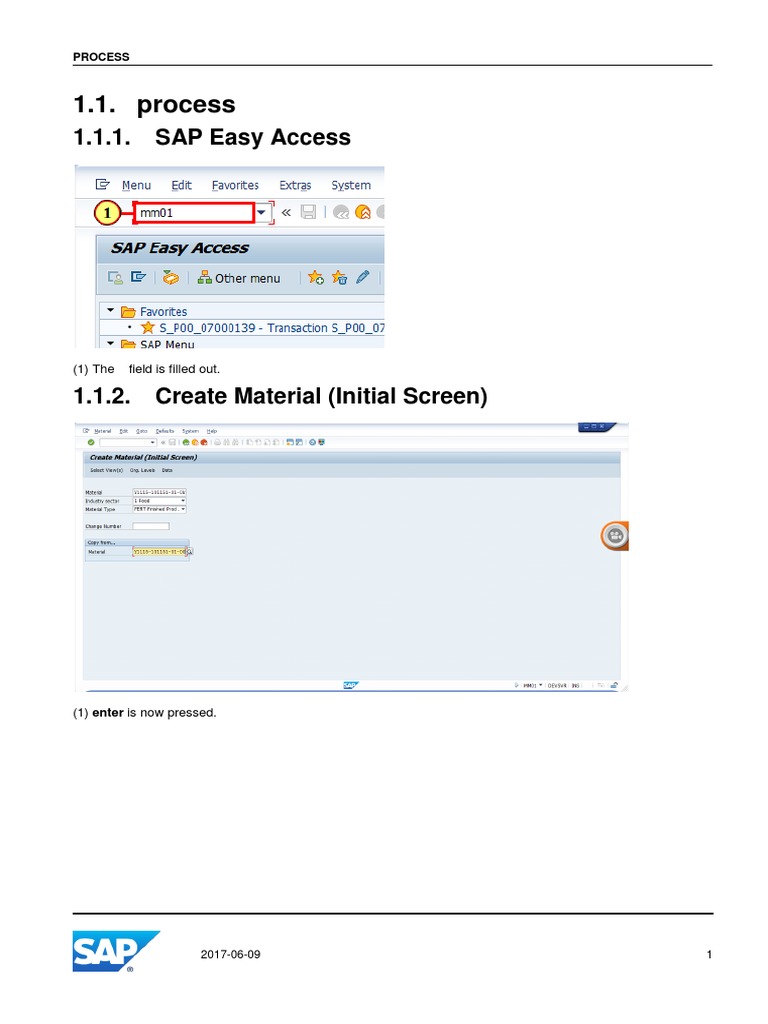Click the Org. Levels button
768x1024 pixels.
coord(142,470)
